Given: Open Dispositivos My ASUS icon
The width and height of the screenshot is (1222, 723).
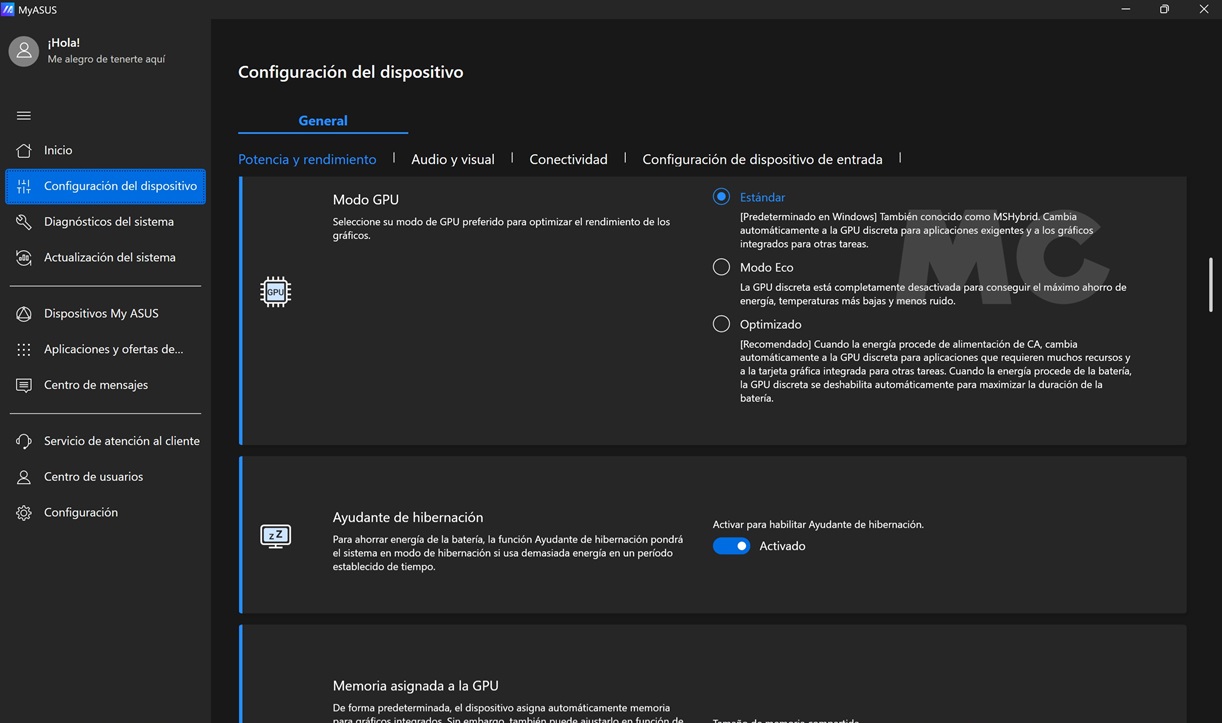Looking at the screenshot, I should click(x=24, y=314).
